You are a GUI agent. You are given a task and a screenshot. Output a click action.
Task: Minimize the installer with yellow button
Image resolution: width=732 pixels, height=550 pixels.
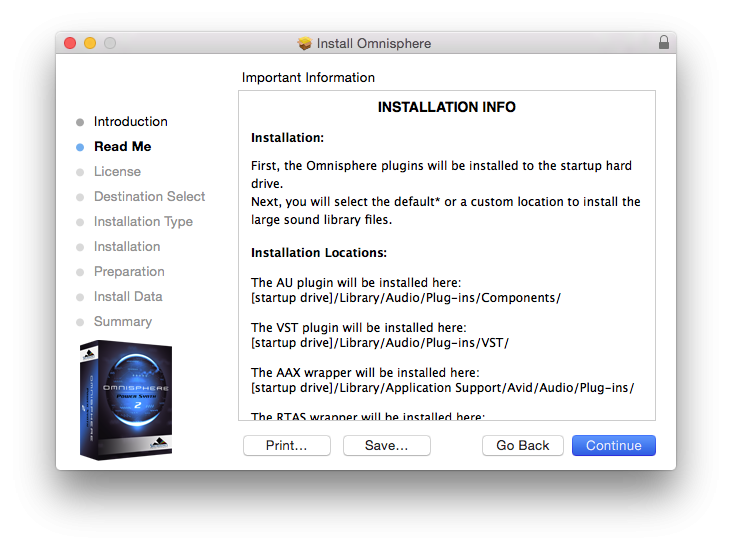point(90,43)
